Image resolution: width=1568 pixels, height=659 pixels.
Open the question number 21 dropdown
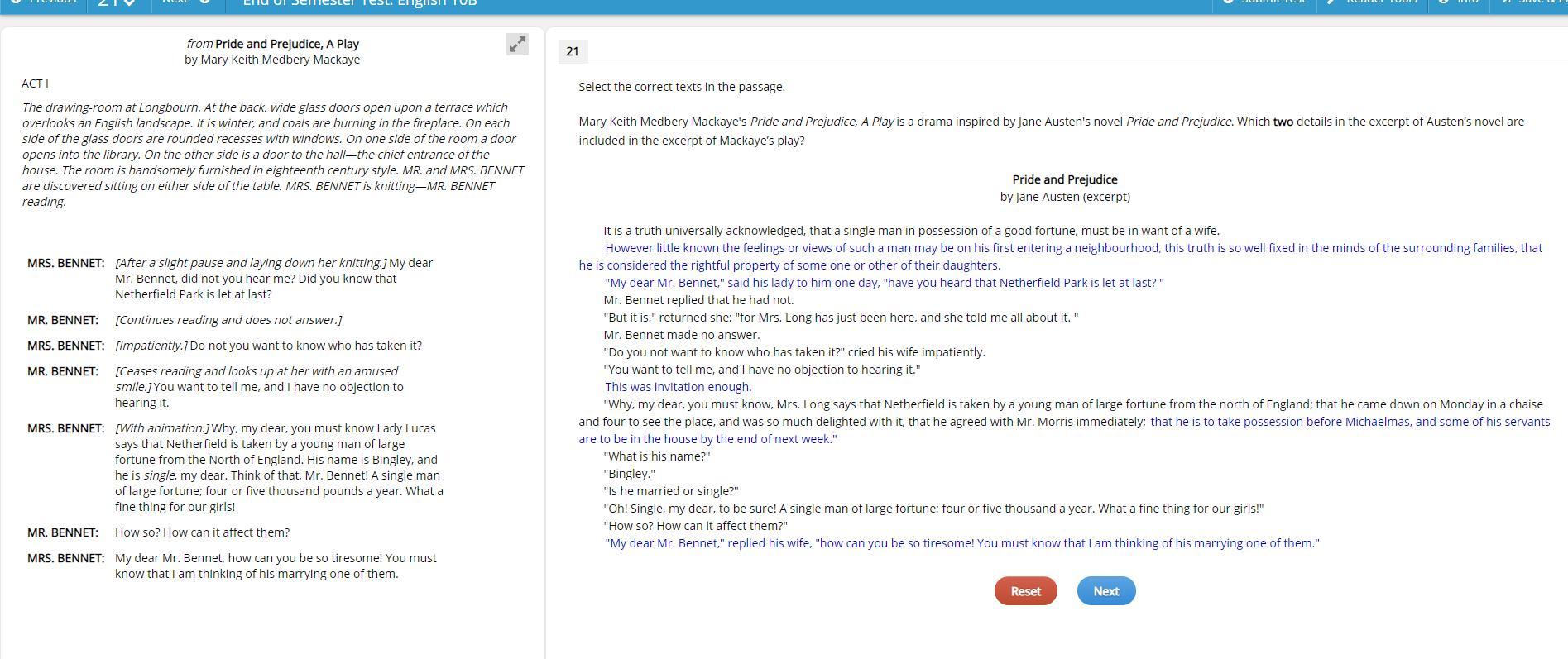tap(118, 3)
